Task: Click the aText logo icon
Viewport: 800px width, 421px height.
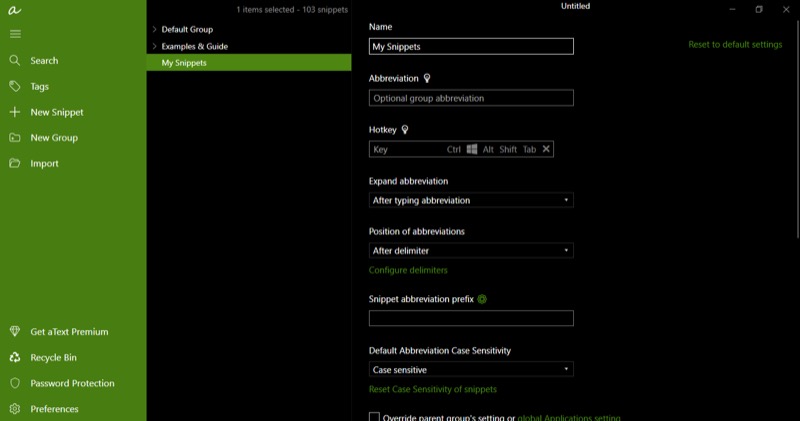Action: pyautogui.click(x=14, y=10)
